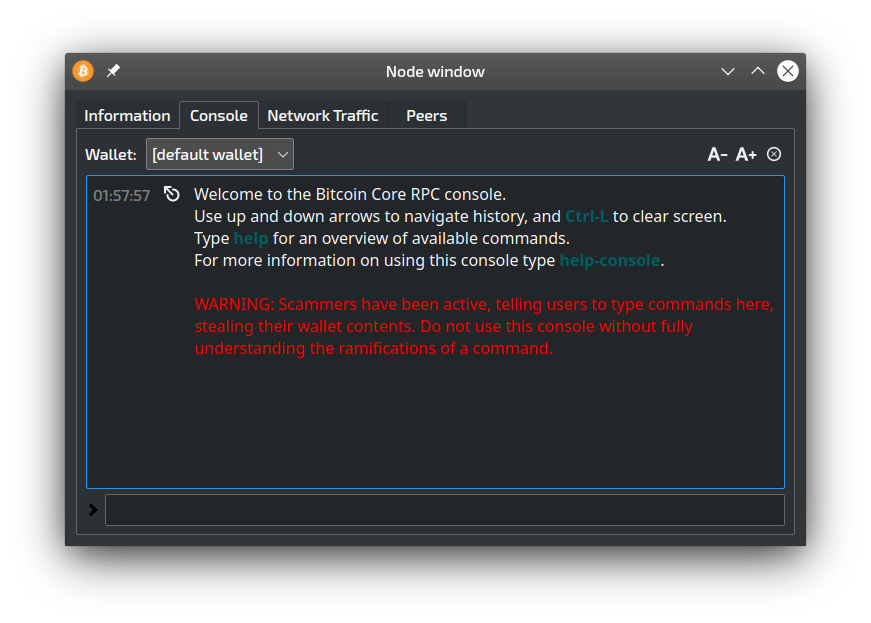The image size is (871, 623).
Task: Click the 'Node window' title text
Action: tap(436, 72)
